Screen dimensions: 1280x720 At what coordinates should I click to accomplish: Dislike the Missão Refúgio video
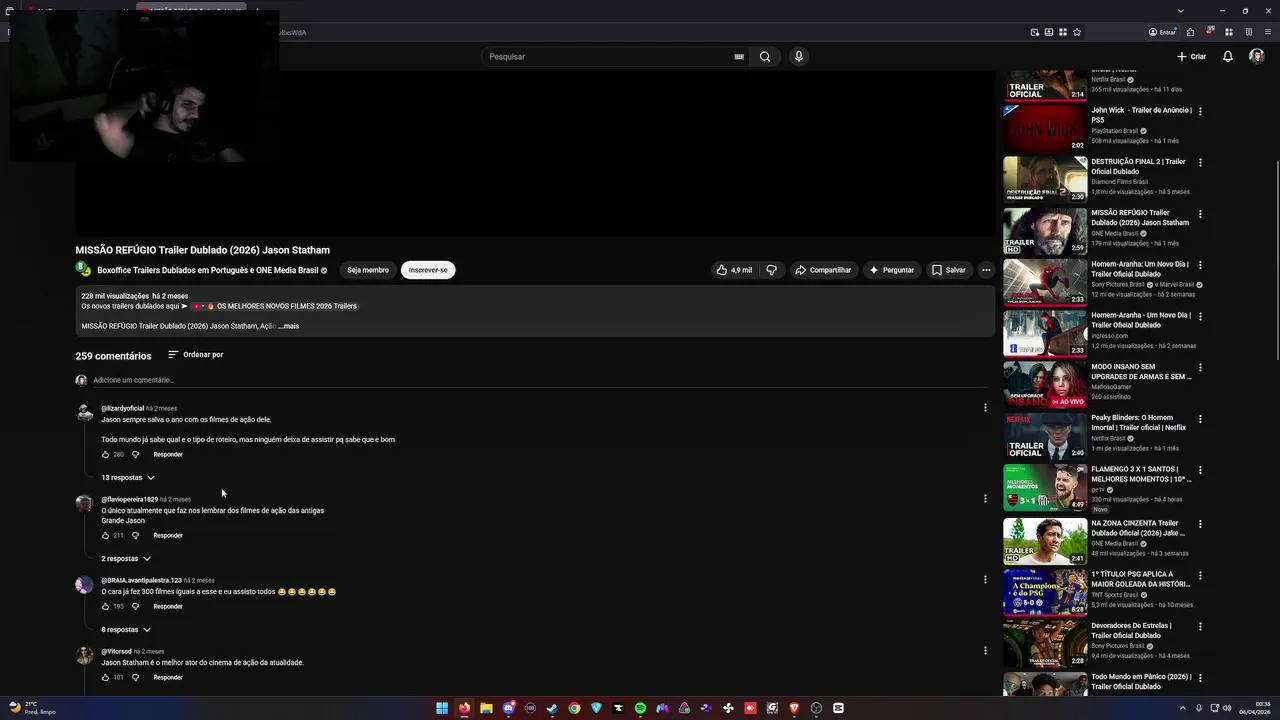coord(771,270)
